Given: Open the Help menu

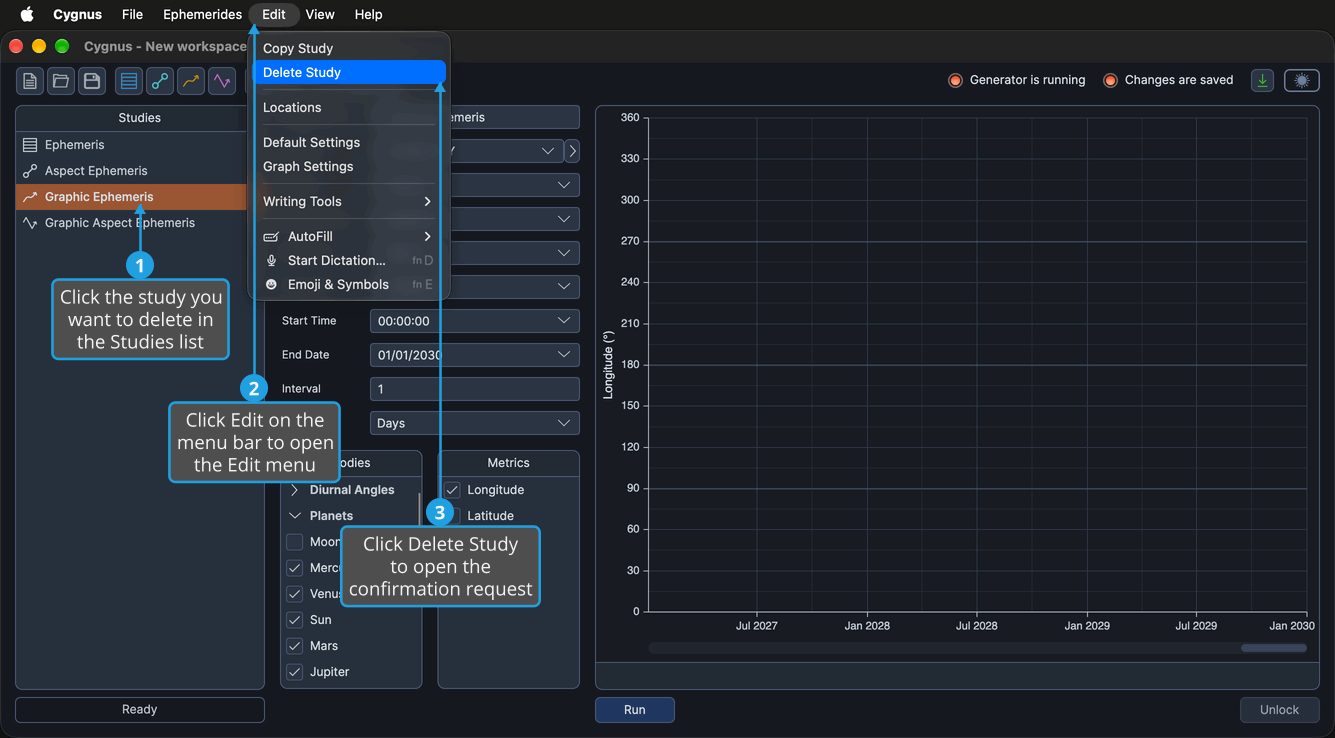Looking at the screenshot, I should [368, 14].
